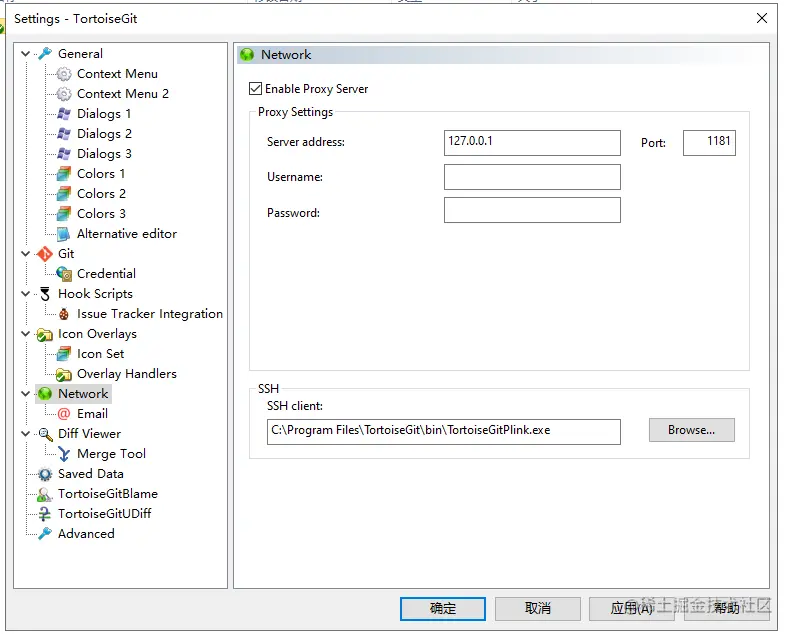Select the Icon Set row
This screenshot has width=791, height=634.
[x=100, y=354]
